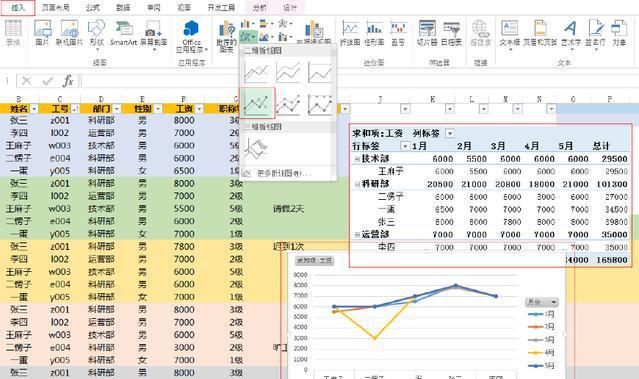639x379 pixels.
Task: Insert a 切片器 slicer
Action: [427, 33]
